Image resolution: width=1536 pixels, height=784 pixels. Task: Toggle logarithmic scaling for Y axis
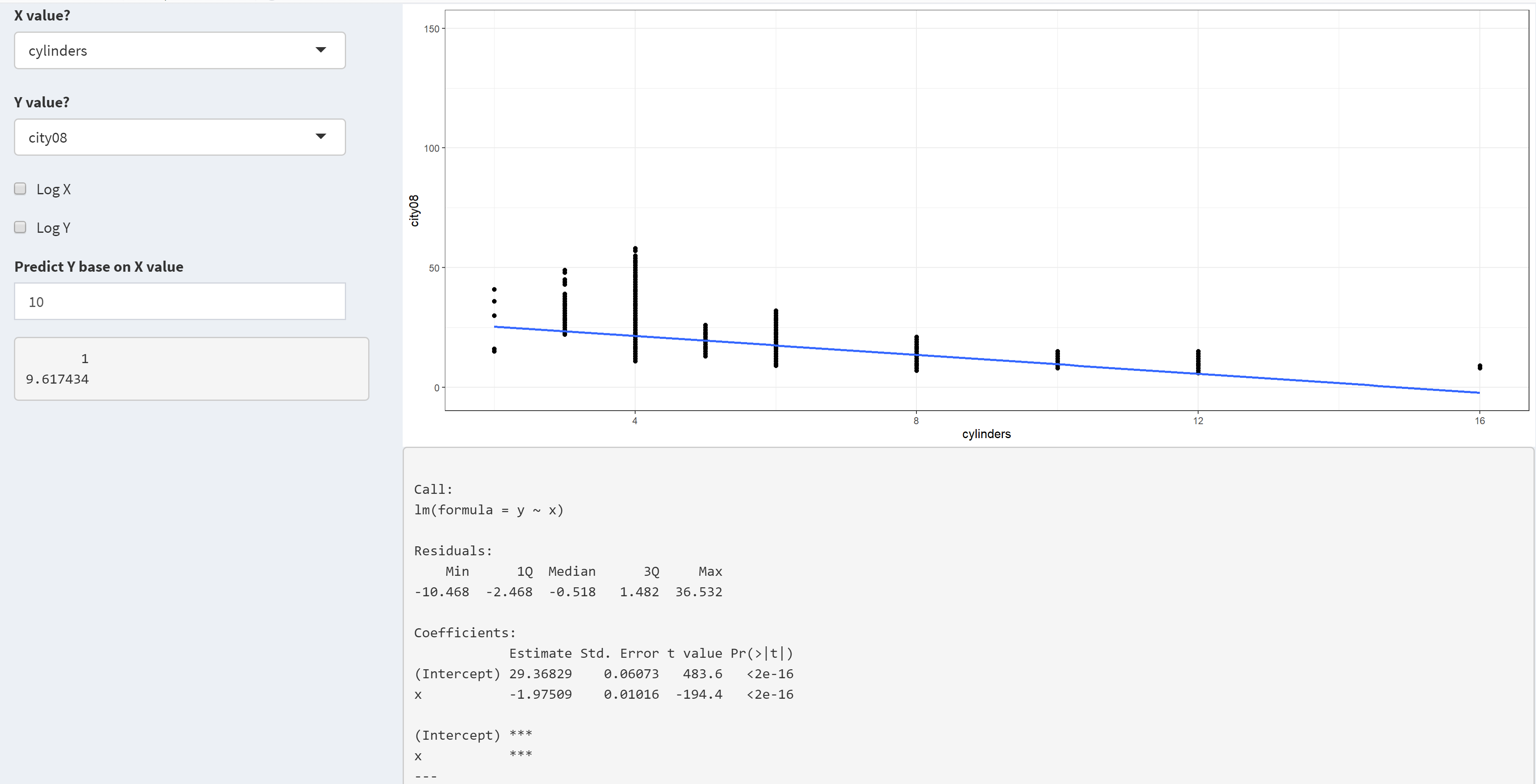[x=20, y=226]
